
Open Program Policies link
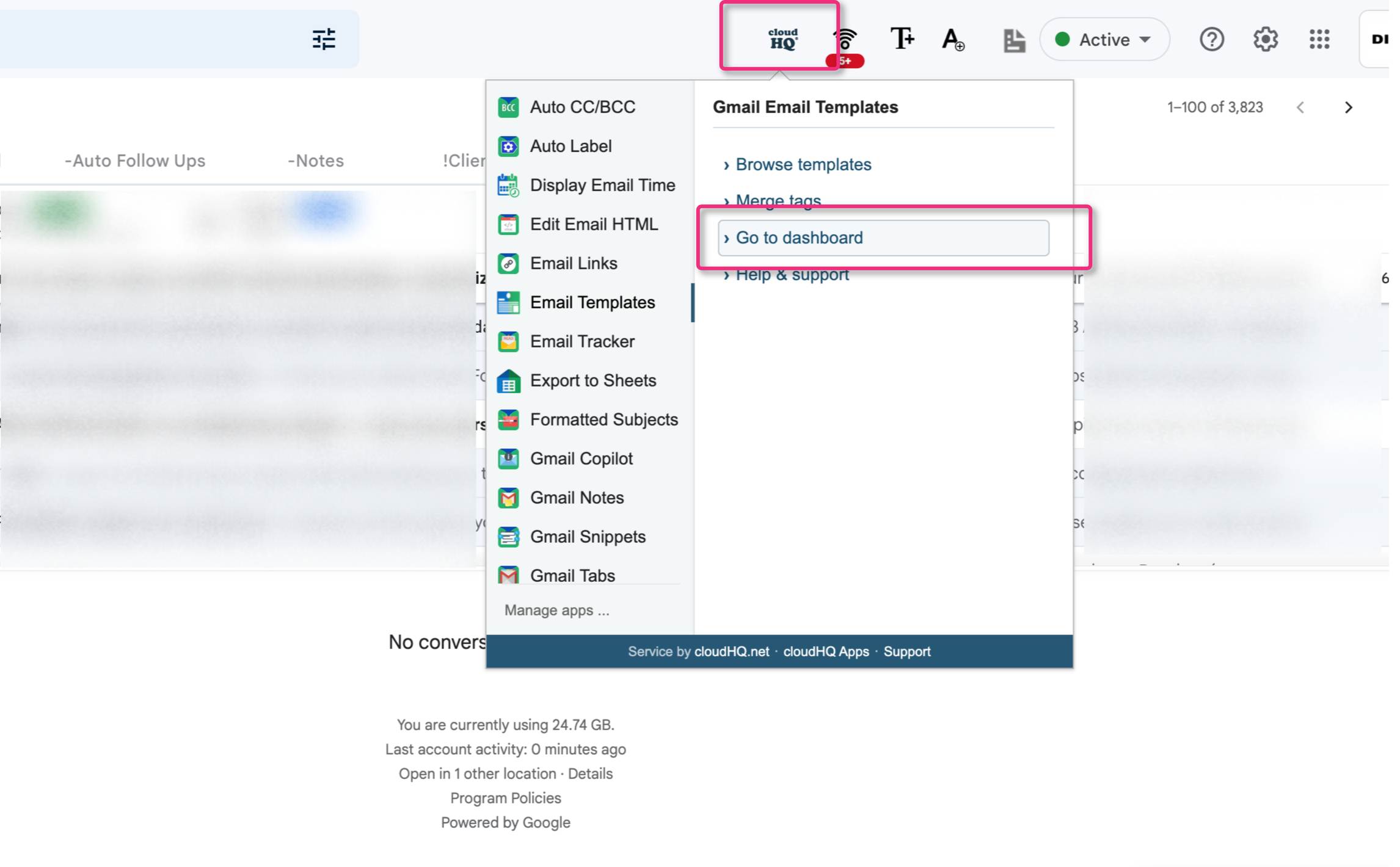coord(505,798)
